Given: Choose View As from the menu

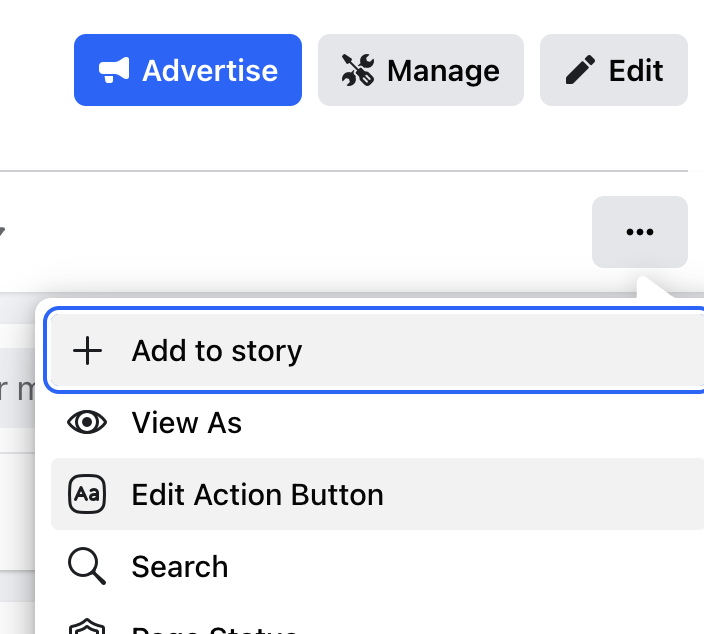Looking at the screenshot, I should 377,422.
